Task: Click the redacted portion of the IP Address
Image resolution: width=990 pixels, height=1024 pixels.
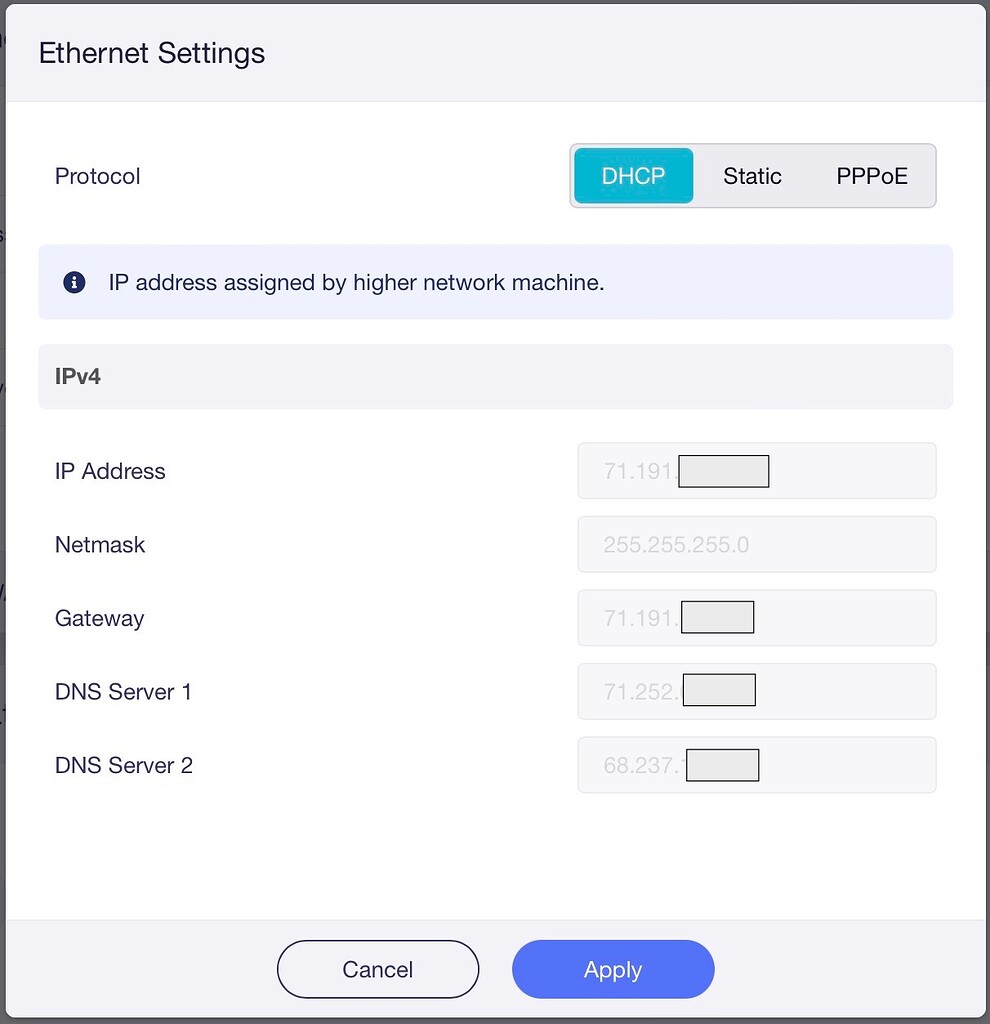Action: click(723, 470)
